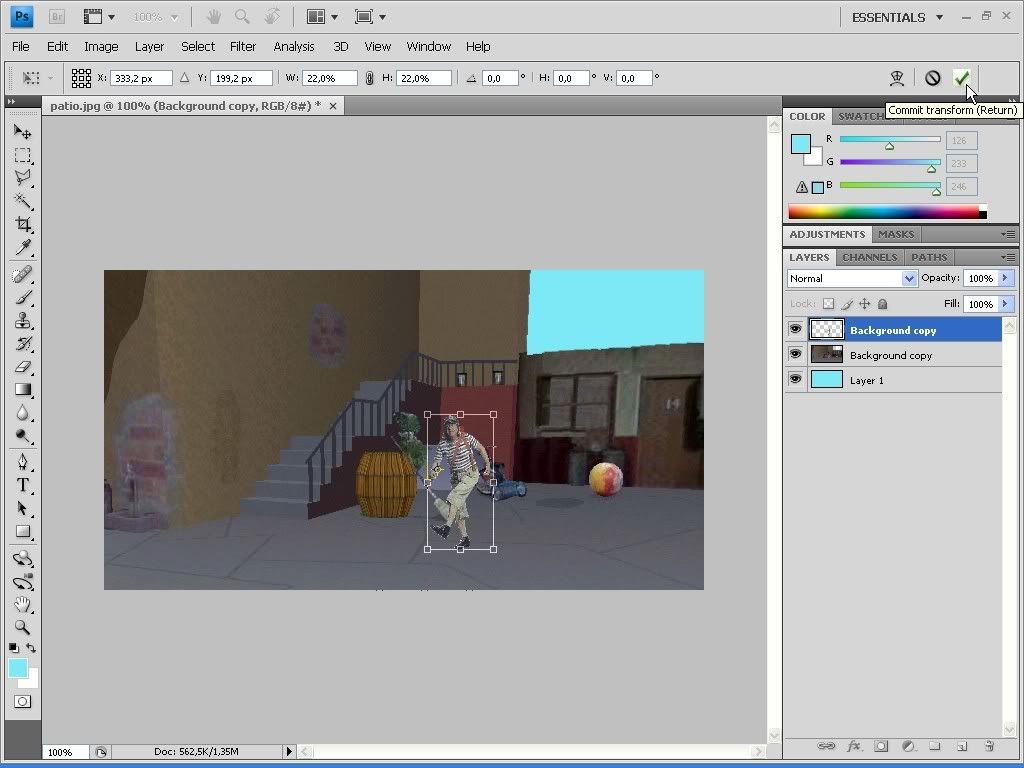
Task: Select the Blur tool
Action: [22, 413]
